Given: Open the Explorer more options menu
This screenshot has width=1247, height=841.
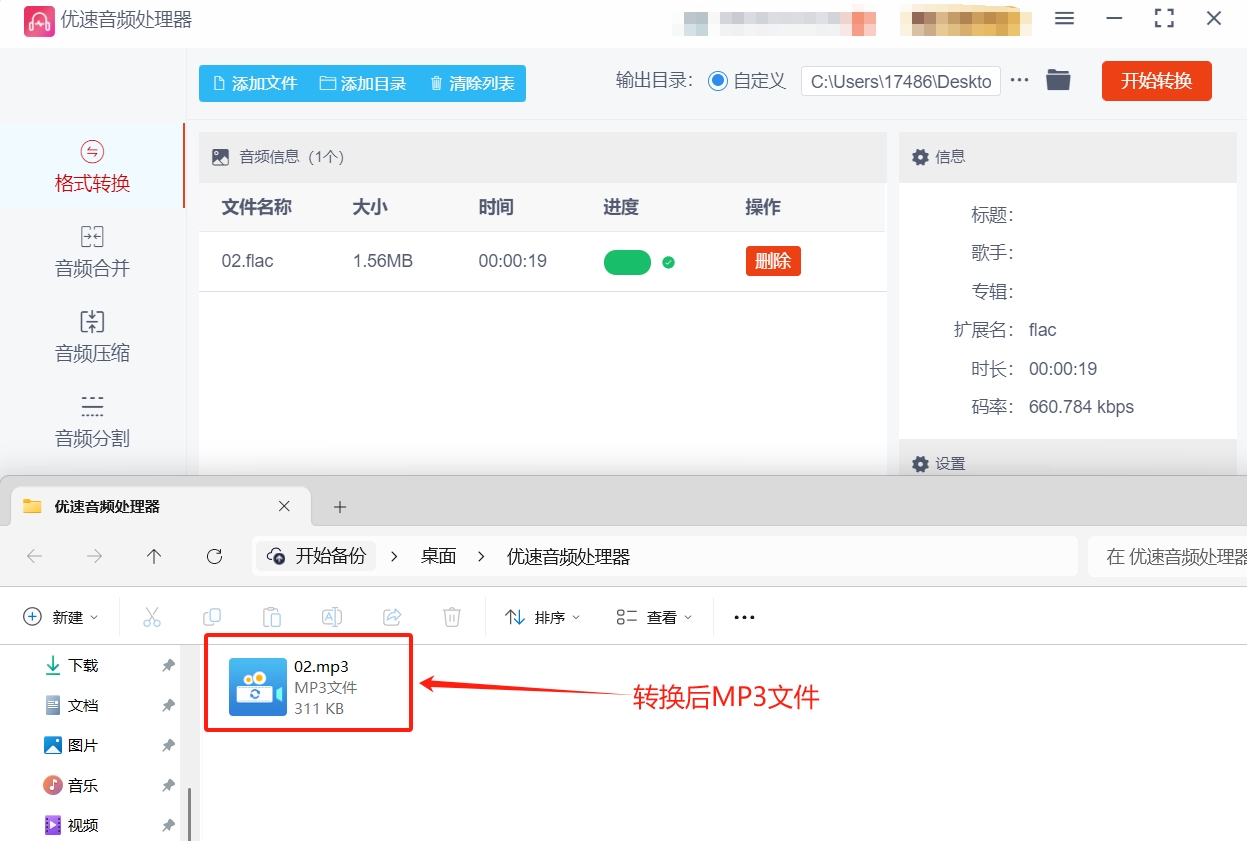Looking at the screenshot, I should coord(744,617).
